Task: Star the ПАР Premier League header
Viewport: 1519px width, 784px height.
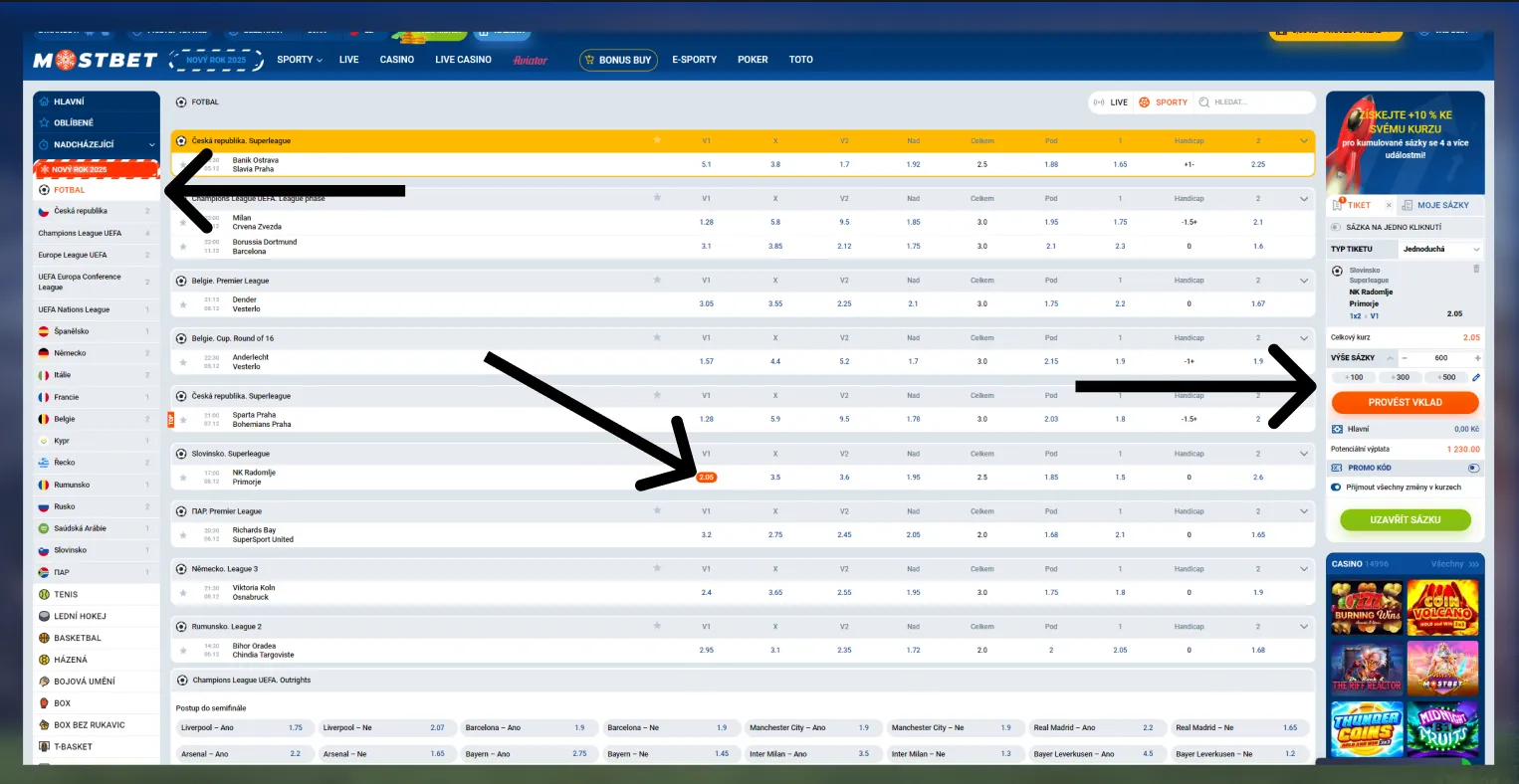Action: tap(657, 511)
